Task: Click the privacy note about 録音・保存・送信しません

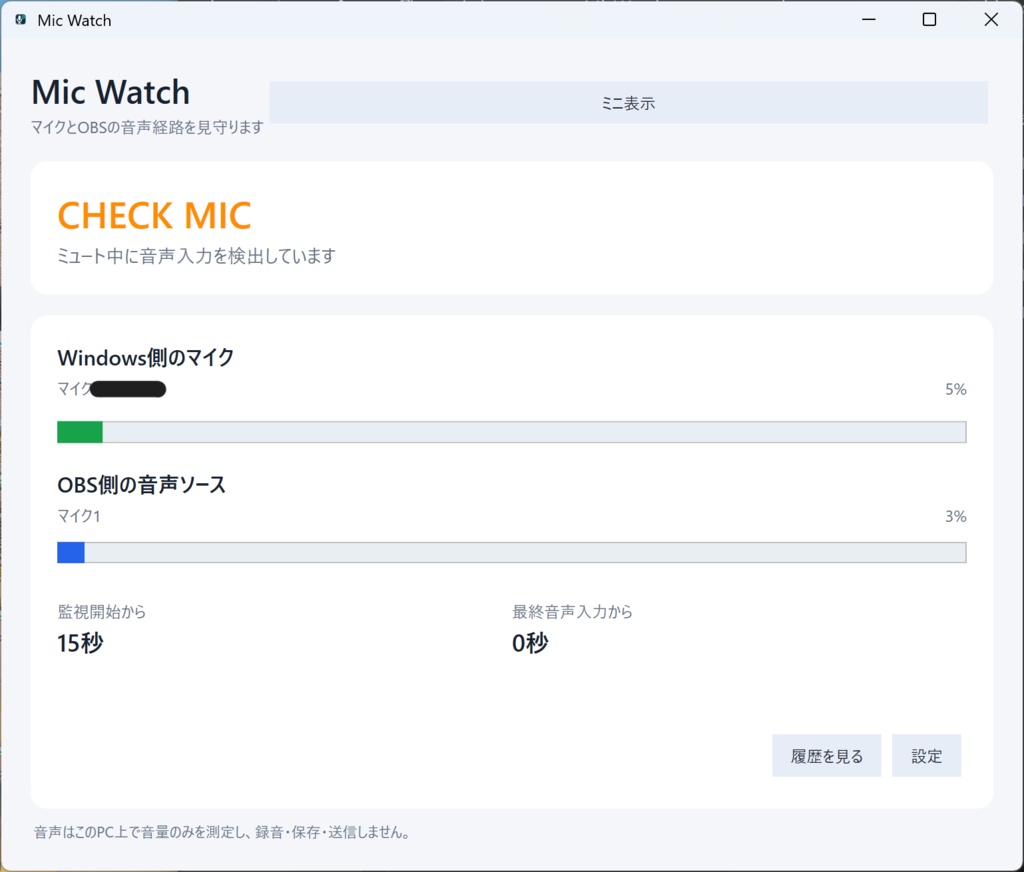Action: 222,832
